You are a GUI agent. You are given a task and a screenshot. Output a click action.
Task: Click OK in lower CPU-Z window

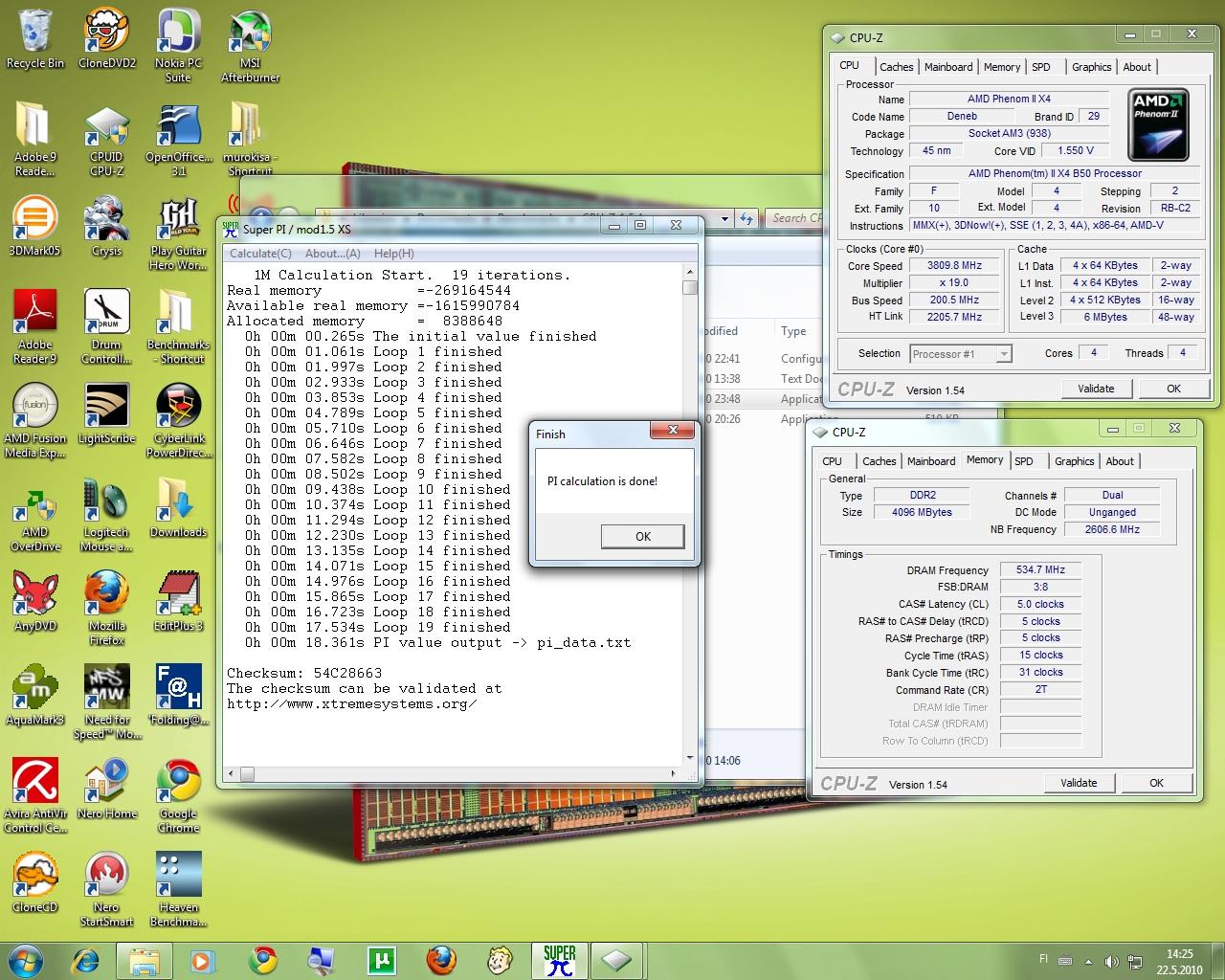point(1156,783)
